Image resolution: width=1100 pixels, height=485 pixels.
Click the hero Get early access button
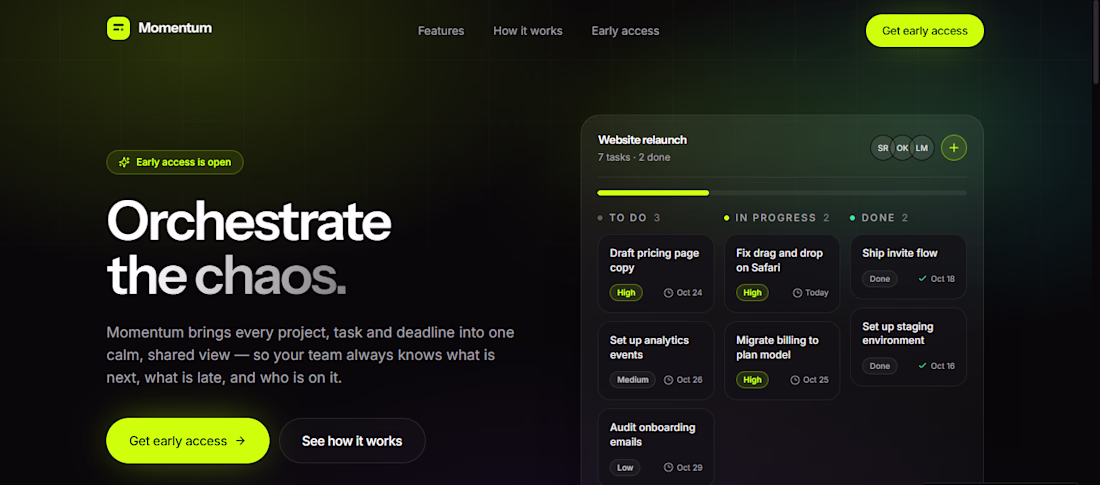(x=188, y=441)
